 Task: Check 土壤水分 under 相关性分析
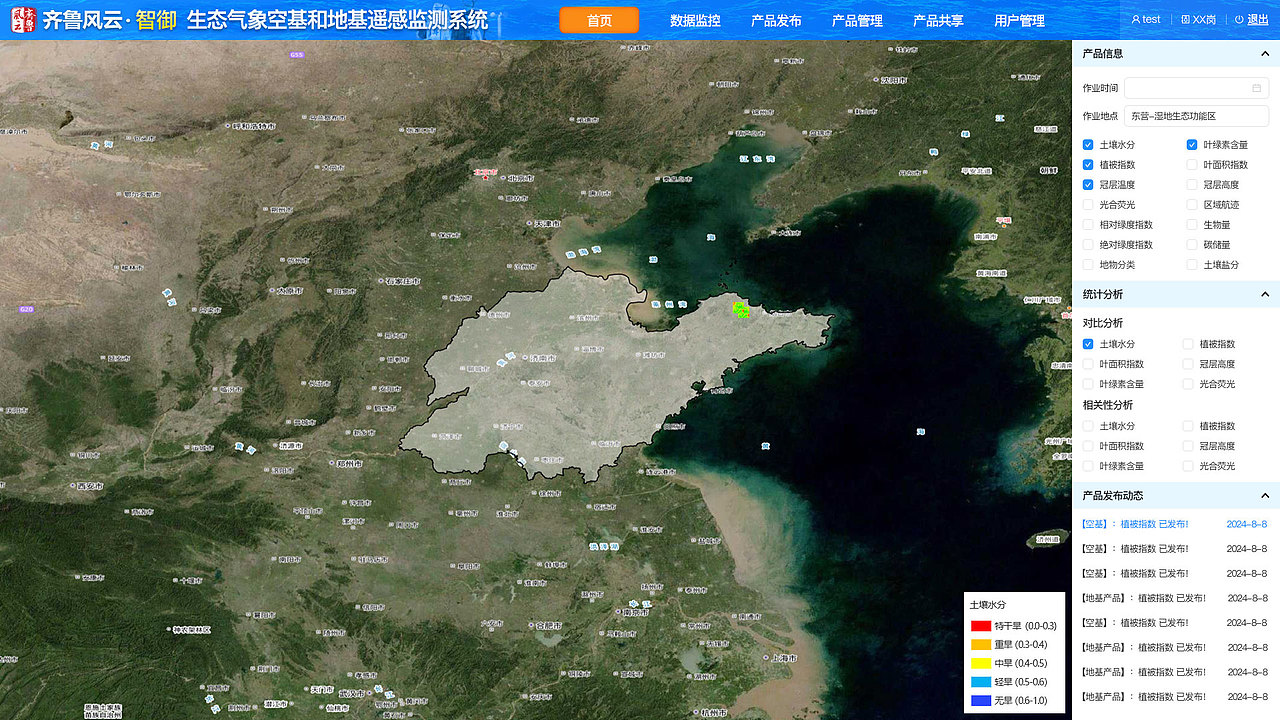point(1088,426)
